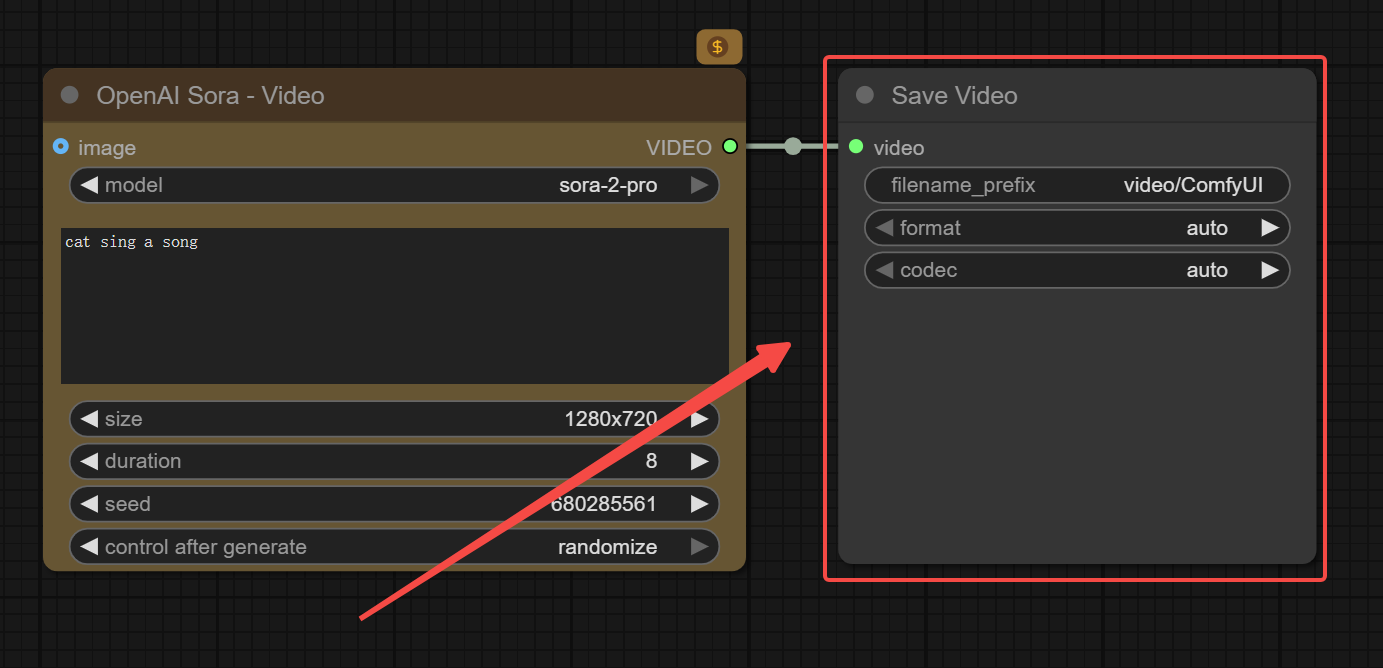Click the filename_prefix field
The width and height of the screenshot is (1383, 668).
point(1077,185)
